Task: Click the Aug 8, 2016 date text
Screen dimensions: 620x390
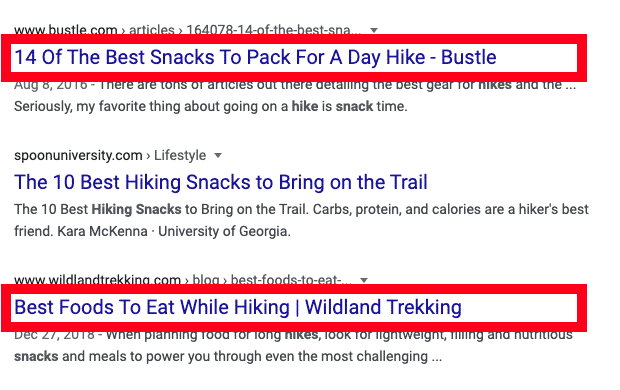Action: click(51, 85)
